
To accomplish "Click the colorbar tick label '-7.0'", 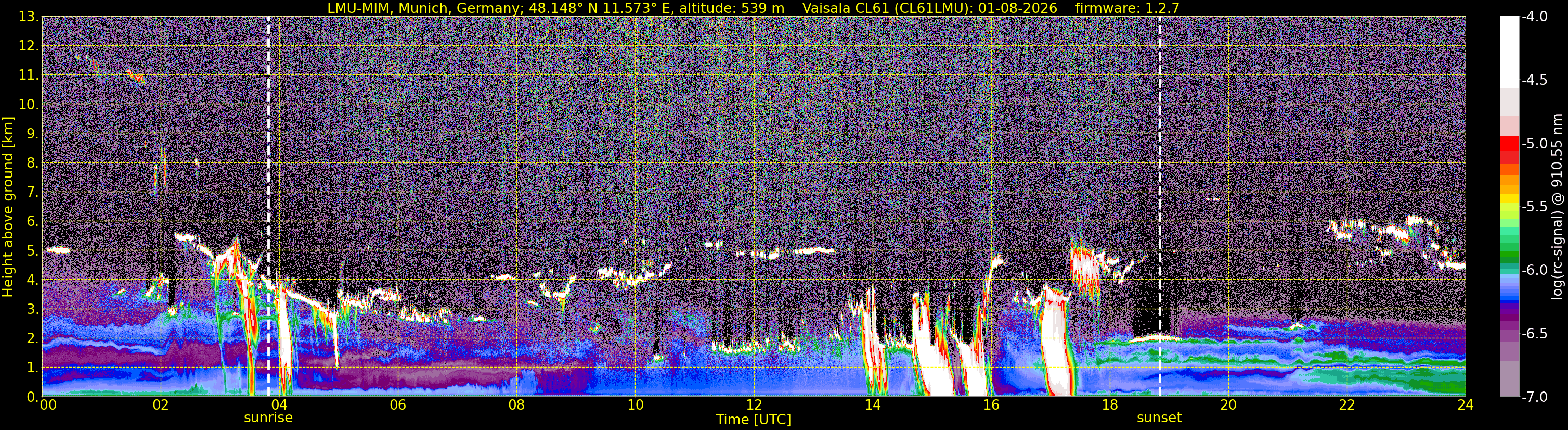I will click(1535, 397).
